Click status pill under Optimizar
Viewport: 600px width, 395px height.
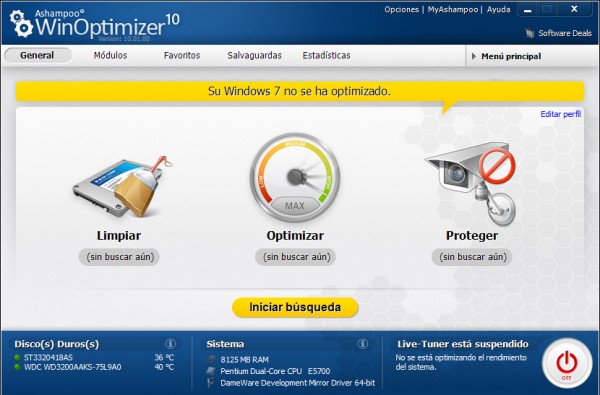pos(295,257)
